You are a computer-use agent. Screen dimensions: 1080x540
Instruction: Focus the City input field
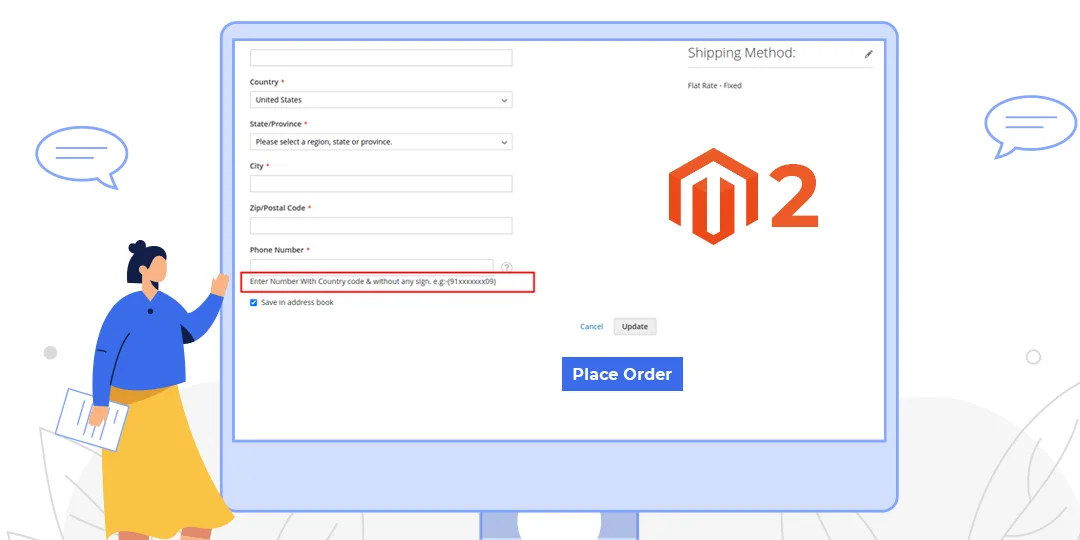point(381,184)
